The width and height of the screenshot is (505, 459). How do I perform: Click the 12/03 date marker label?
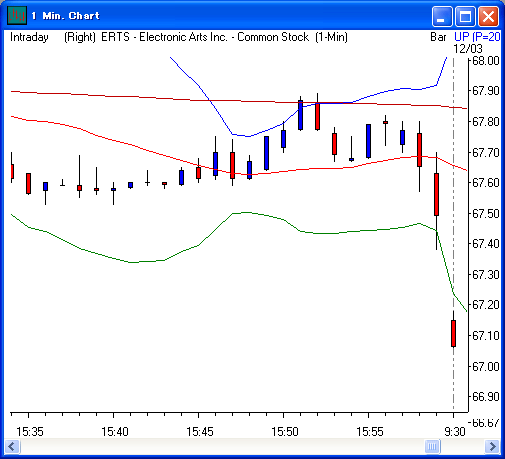pos(468,49)
